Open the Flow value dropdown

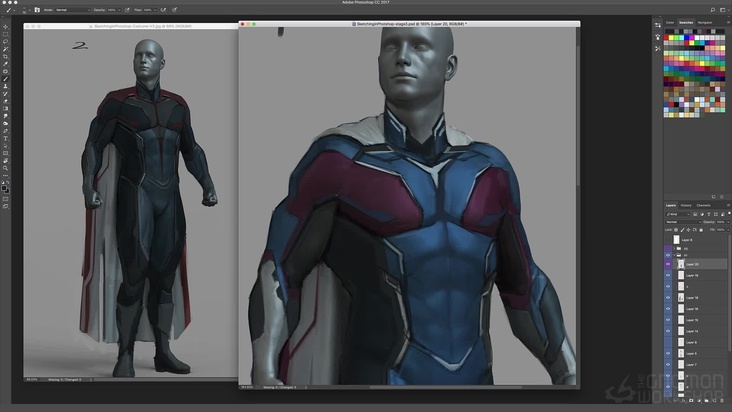pos(155,9)
